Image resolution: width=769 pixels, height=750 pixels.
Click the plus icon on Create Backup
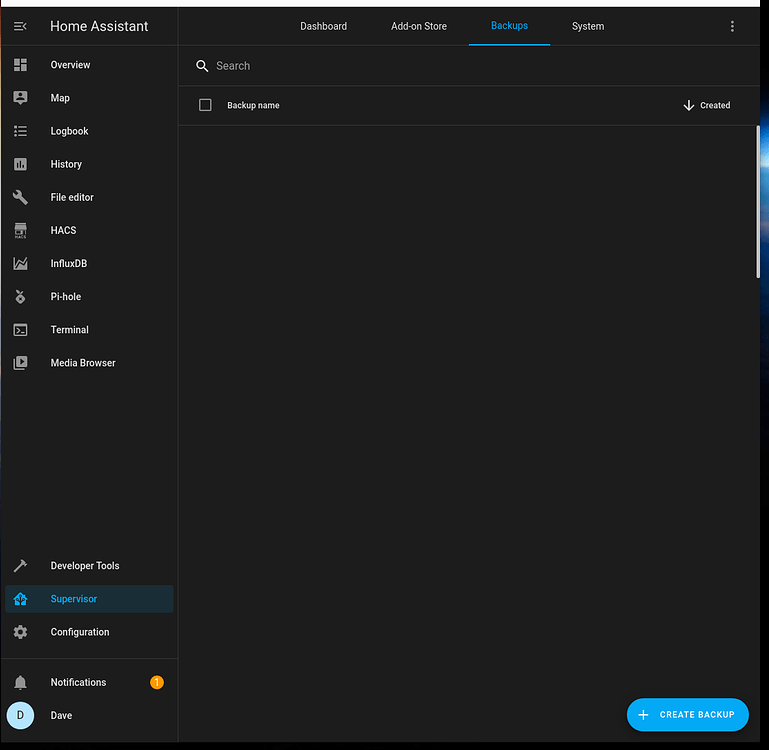[x=643, y=715]
